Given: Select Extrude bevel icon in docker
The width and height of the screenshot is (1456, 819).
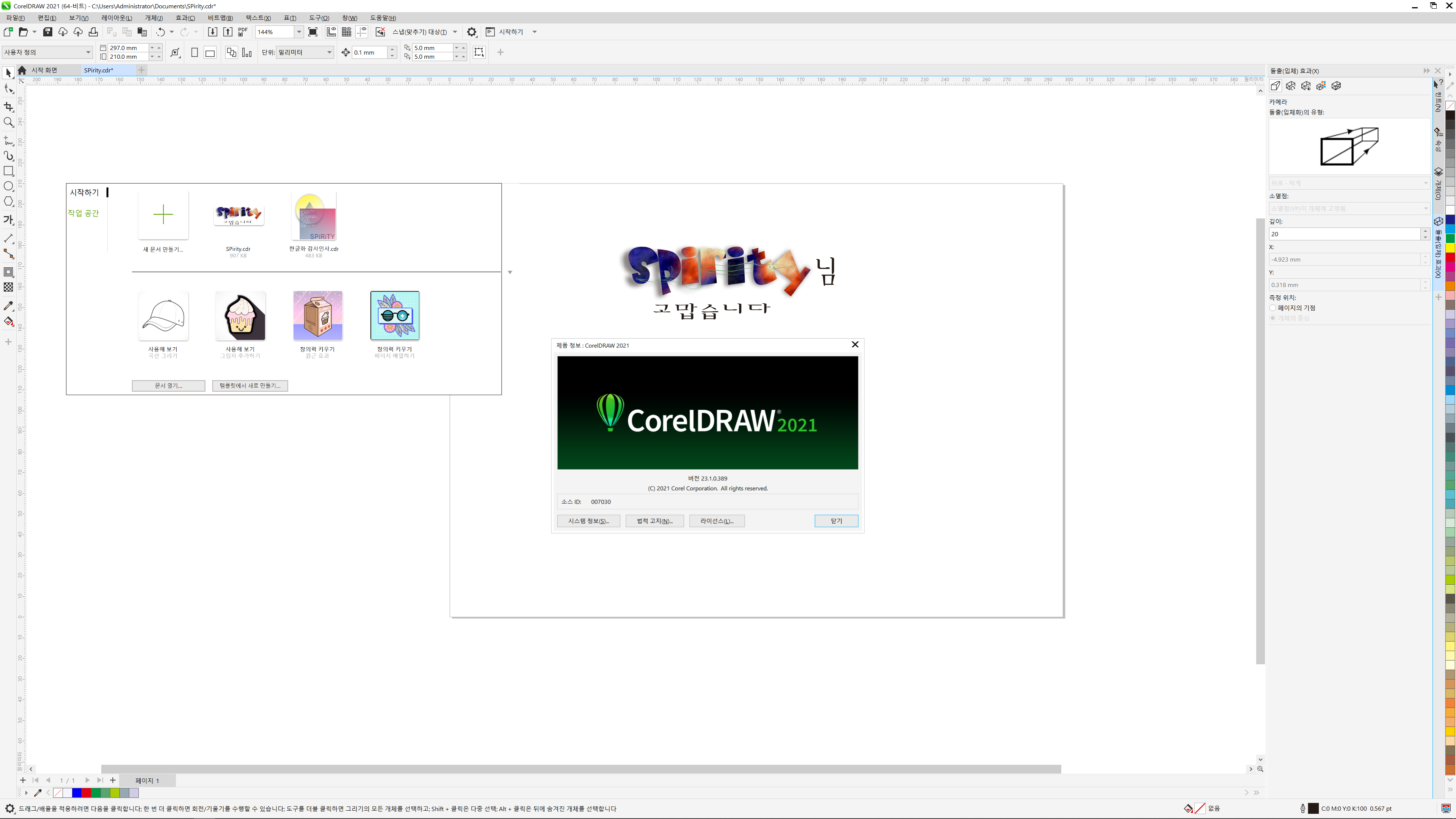Looking at the screenshot, I should [x=1336, y=86].
